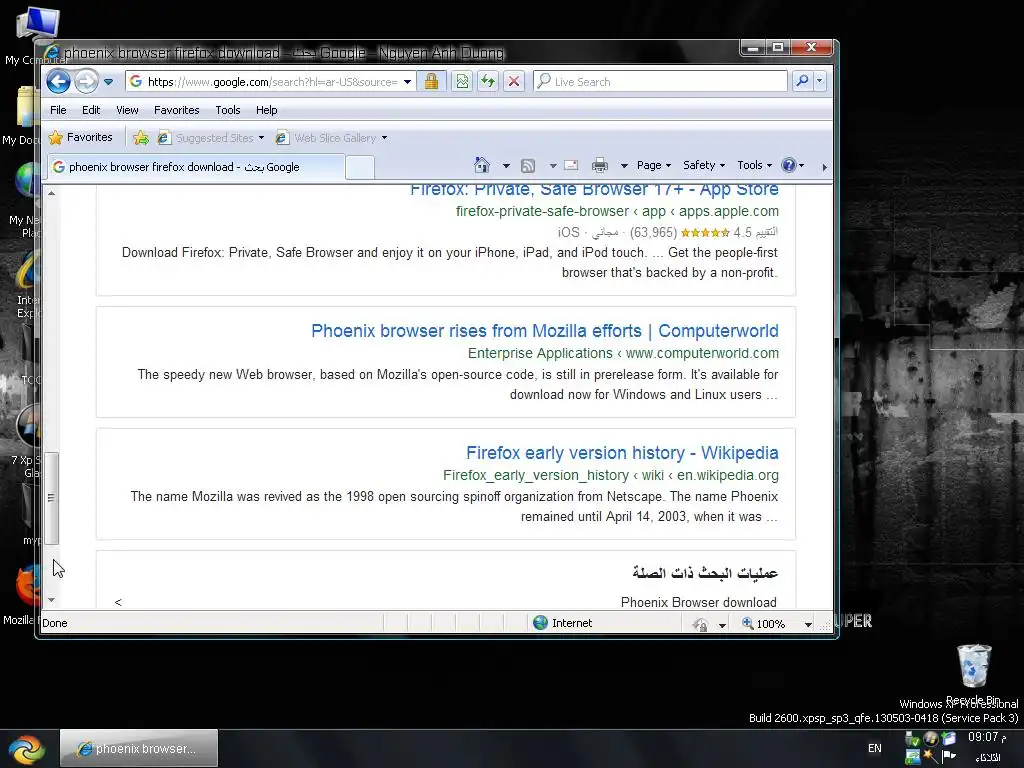This screenshot has width=1024, height=768.
Task: Expand the Home button dropdown arrow
Action: click(x=506, y=166)
